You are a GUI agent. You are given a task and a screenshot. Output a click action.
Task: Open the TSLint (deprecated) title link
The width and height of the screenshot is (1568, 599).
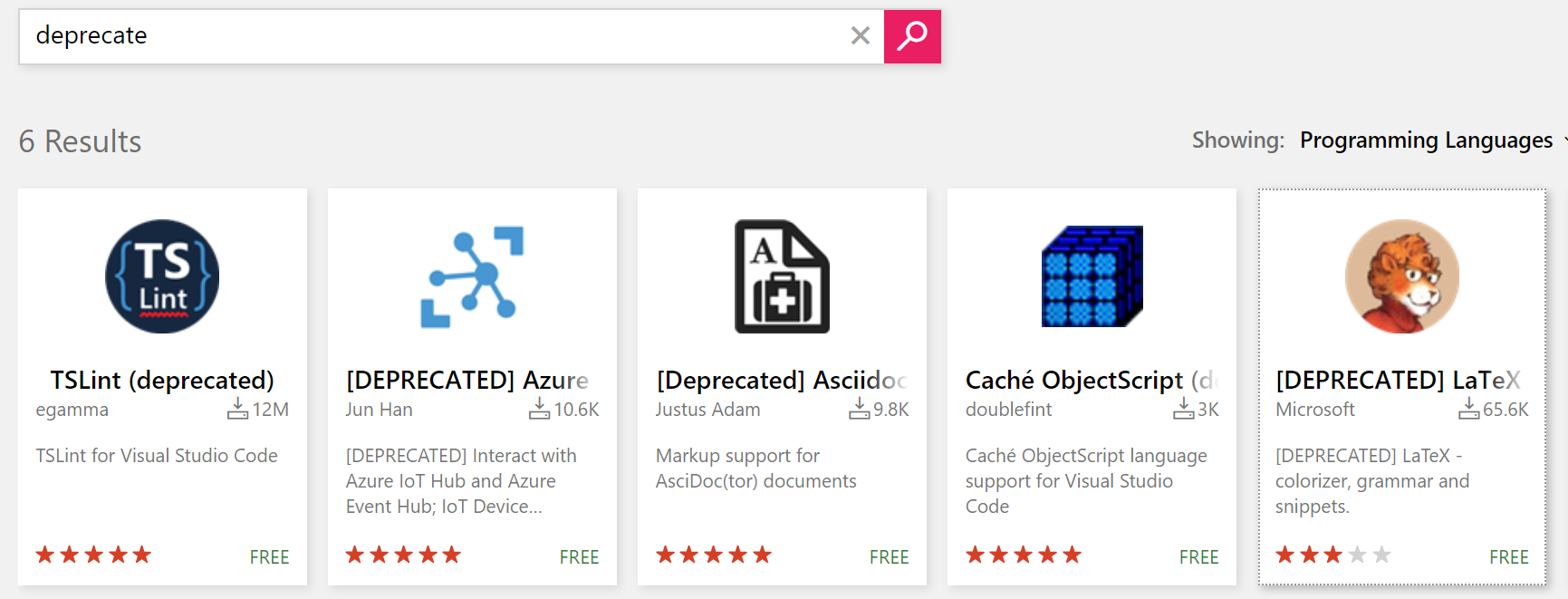pos(161,380)
